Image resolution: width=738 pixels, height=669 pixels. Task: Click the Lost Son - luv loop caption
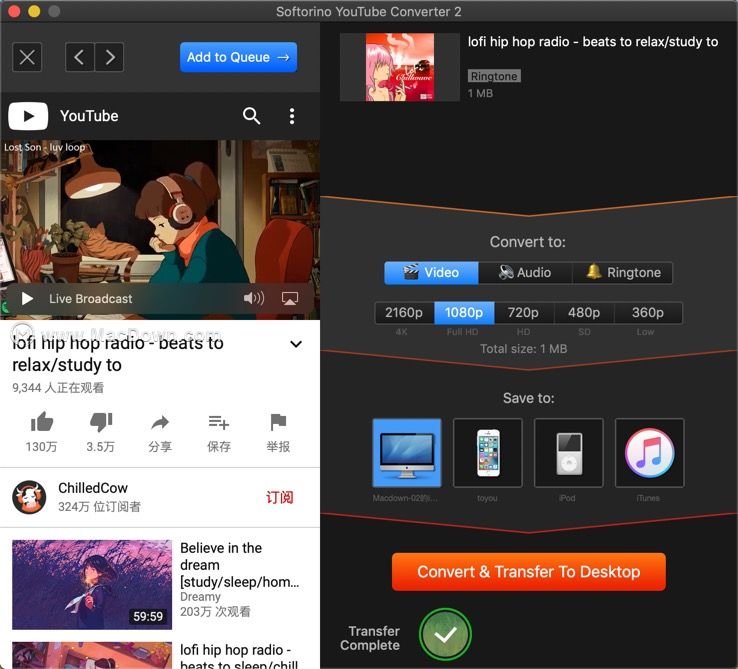coord(45,147)
